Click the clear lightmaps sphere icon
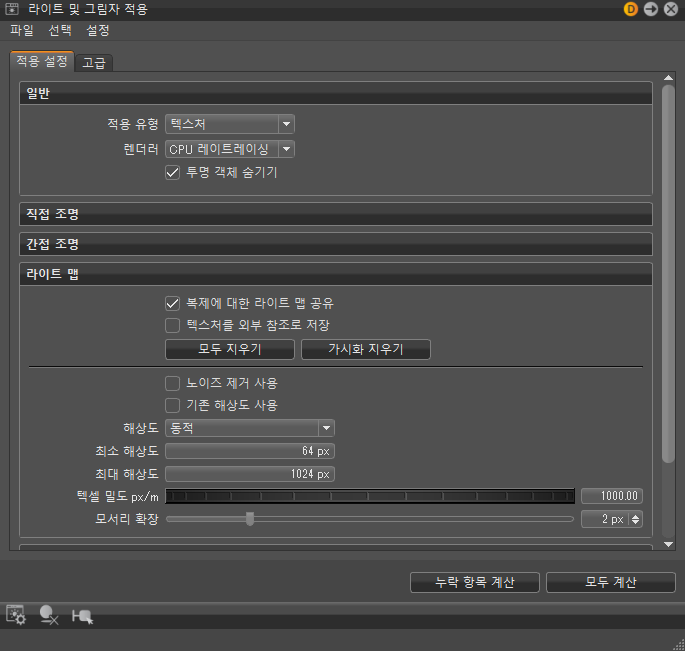The height and width of the screenshot is (651, 685). [x=48, y=615]
